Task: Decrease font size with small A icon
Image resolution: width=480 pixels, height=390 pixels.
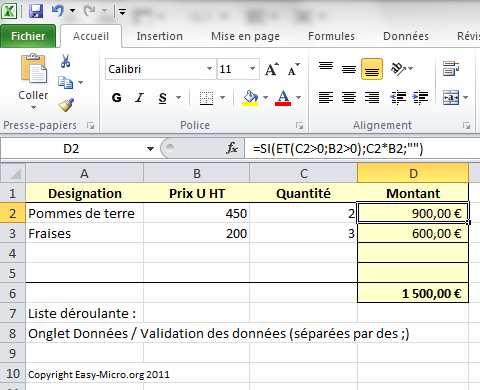Action: click(x=293, y=69)
